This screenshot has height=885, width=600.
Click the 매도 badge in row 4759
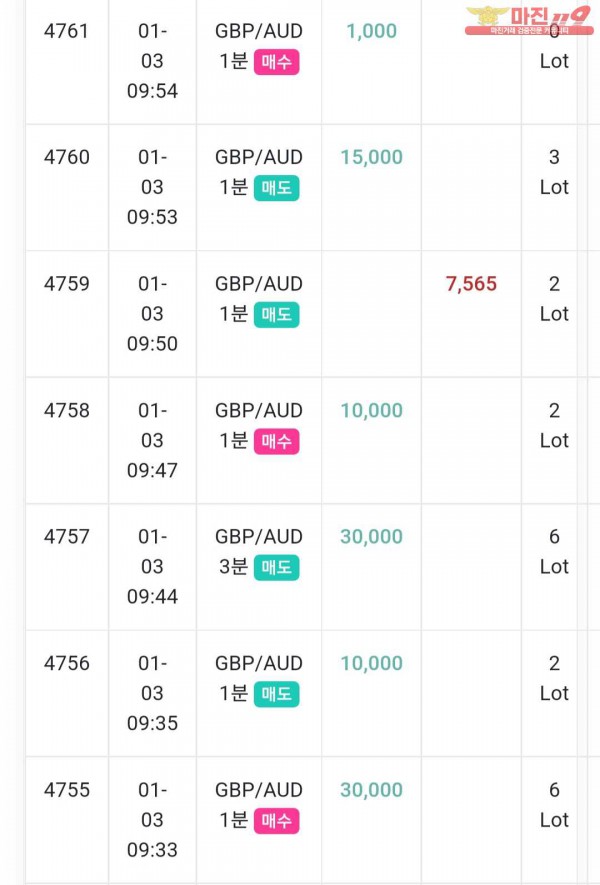277,314
